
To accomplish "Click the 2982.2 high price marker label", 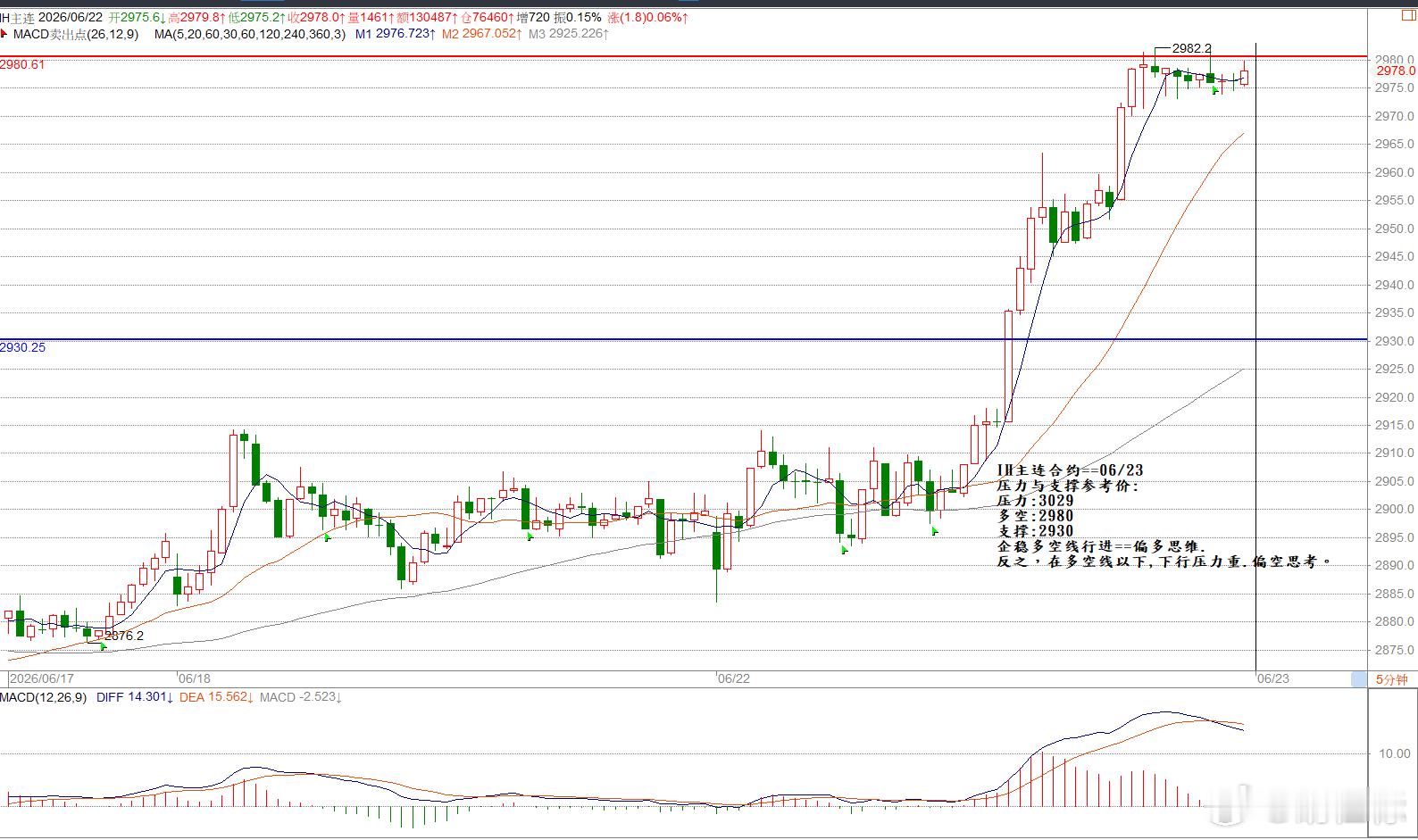I will (1192, 48).
